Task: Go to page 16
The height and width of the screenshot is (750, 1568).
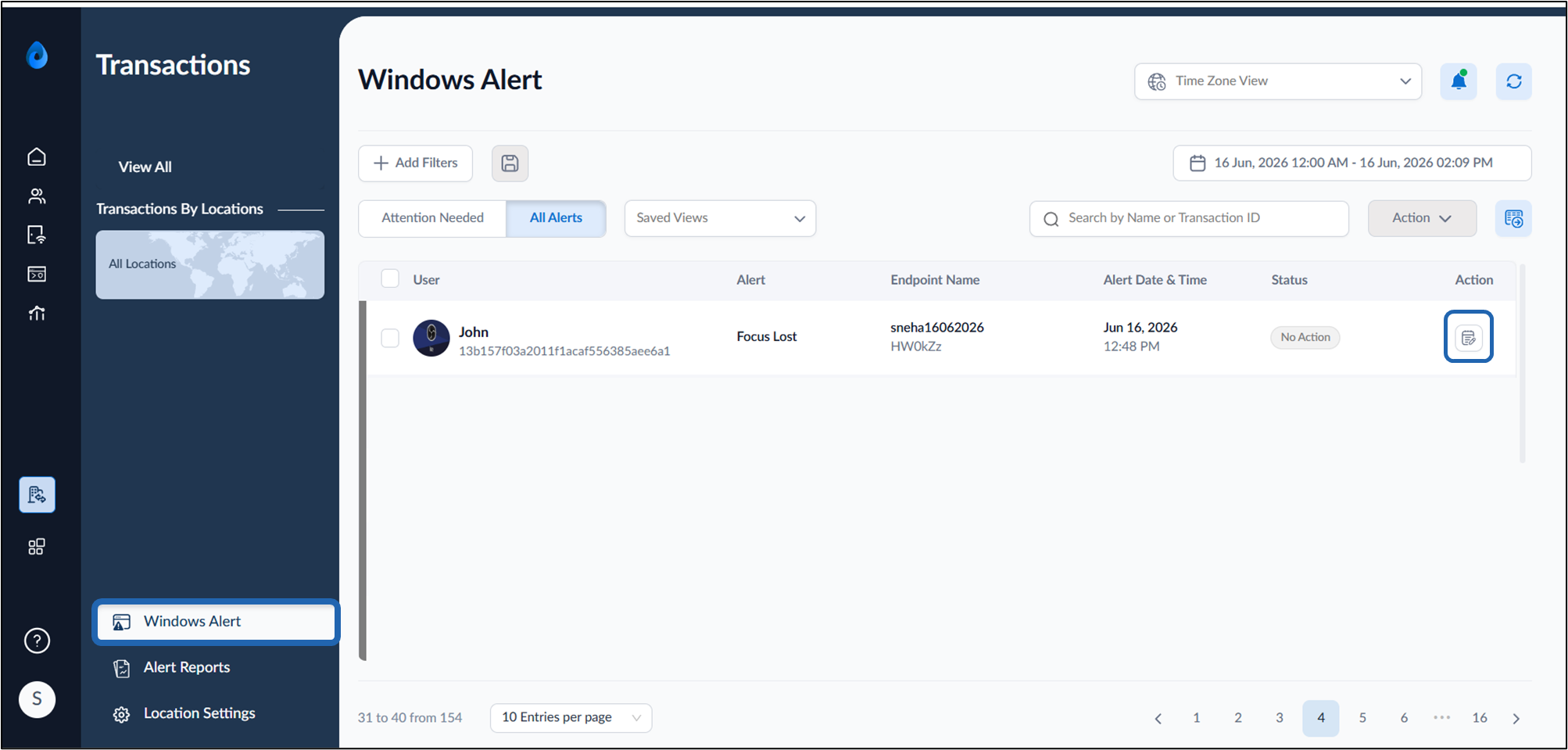Action: [x=1480, y=718]
